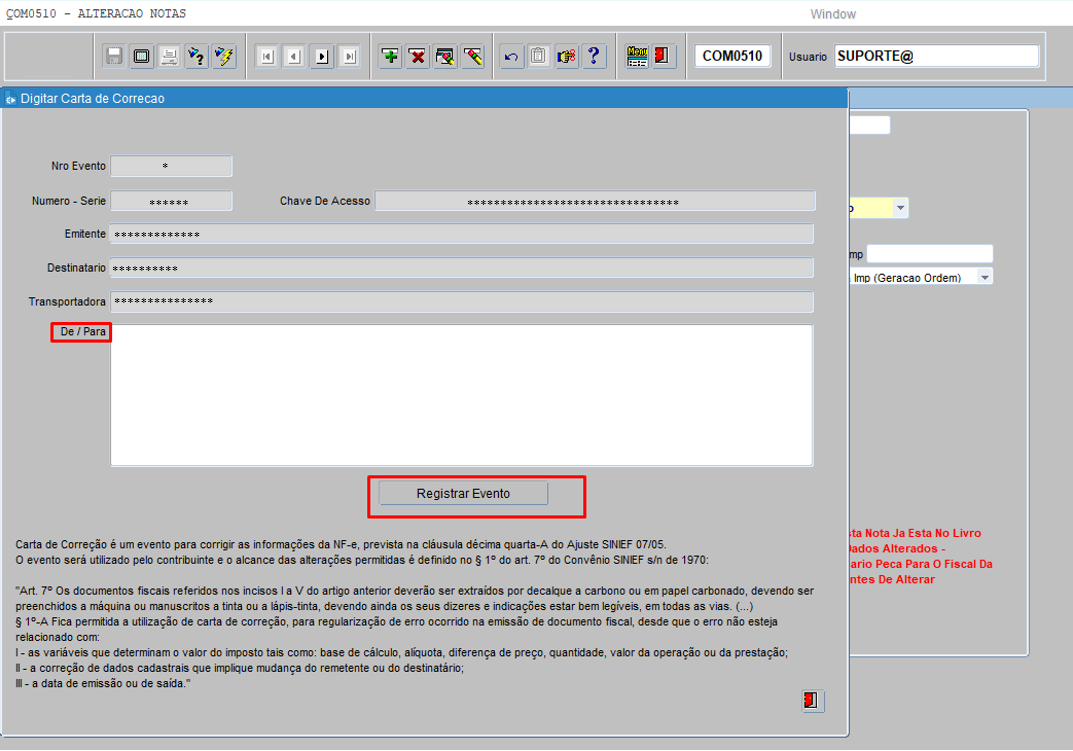Viewport: 1073px width, 751px height.
Task: Click inside the De / Para text area
Action: coord(461,395)
